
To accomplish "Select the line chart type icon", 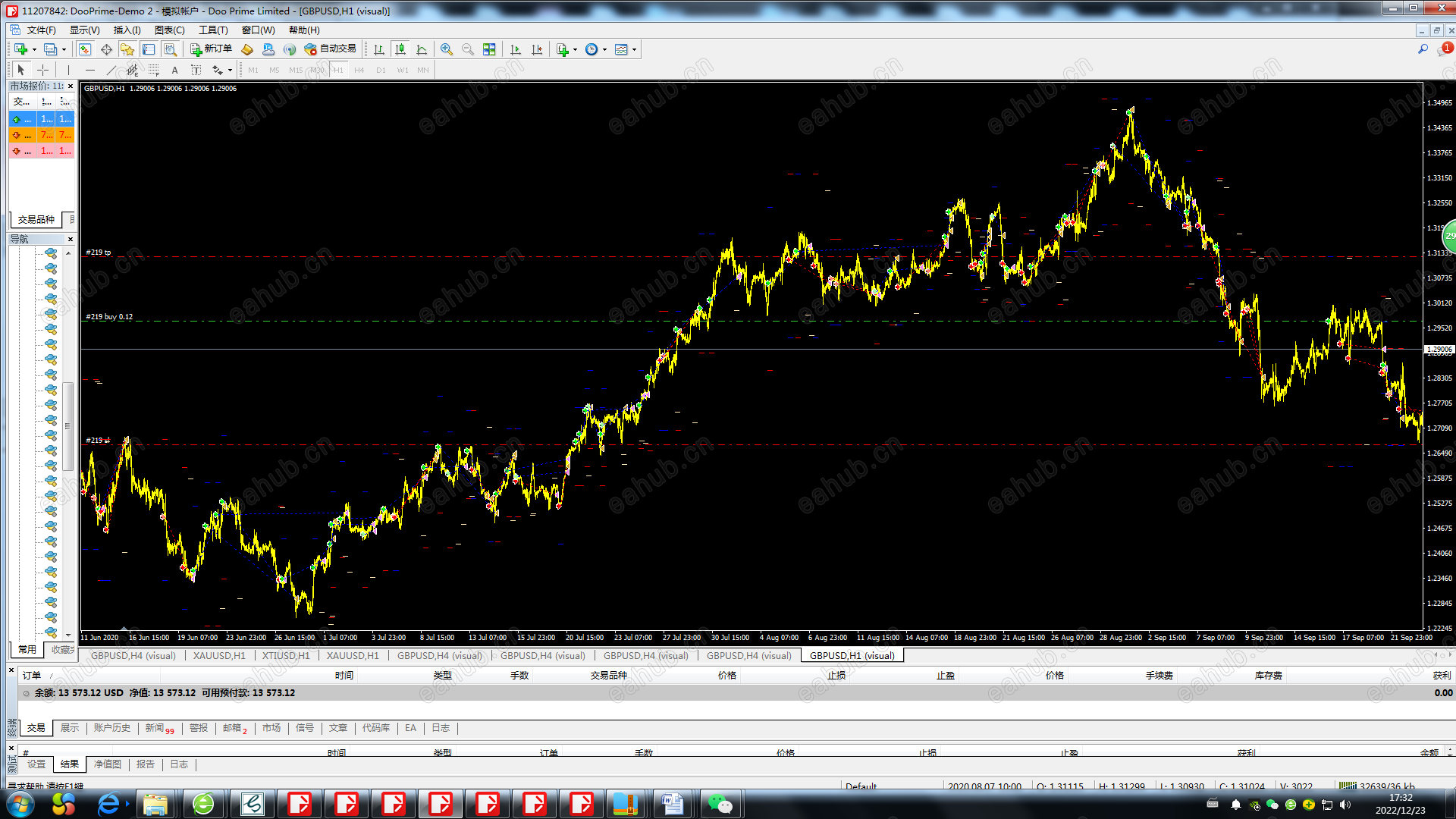I will pos(422,49).
